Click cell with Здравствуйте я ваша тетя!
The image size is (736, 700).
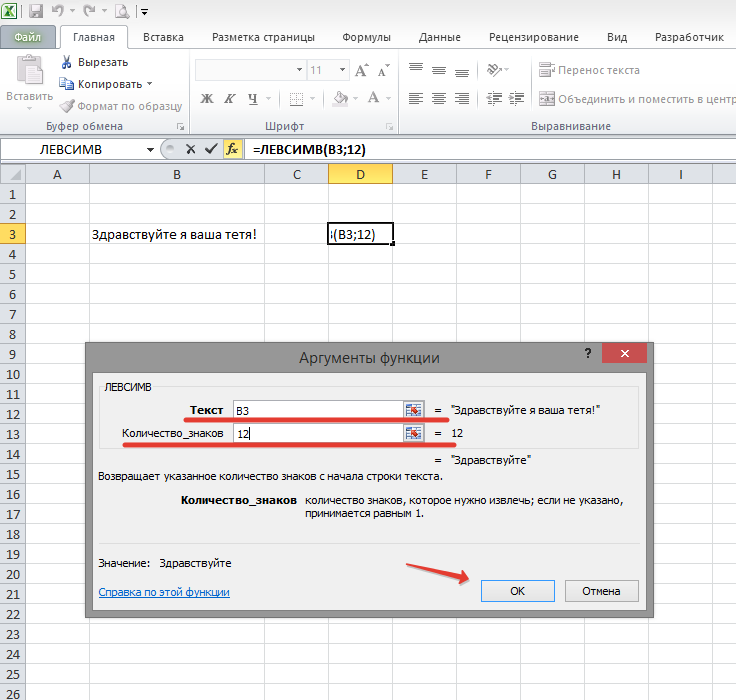click(x=177, y=234)
